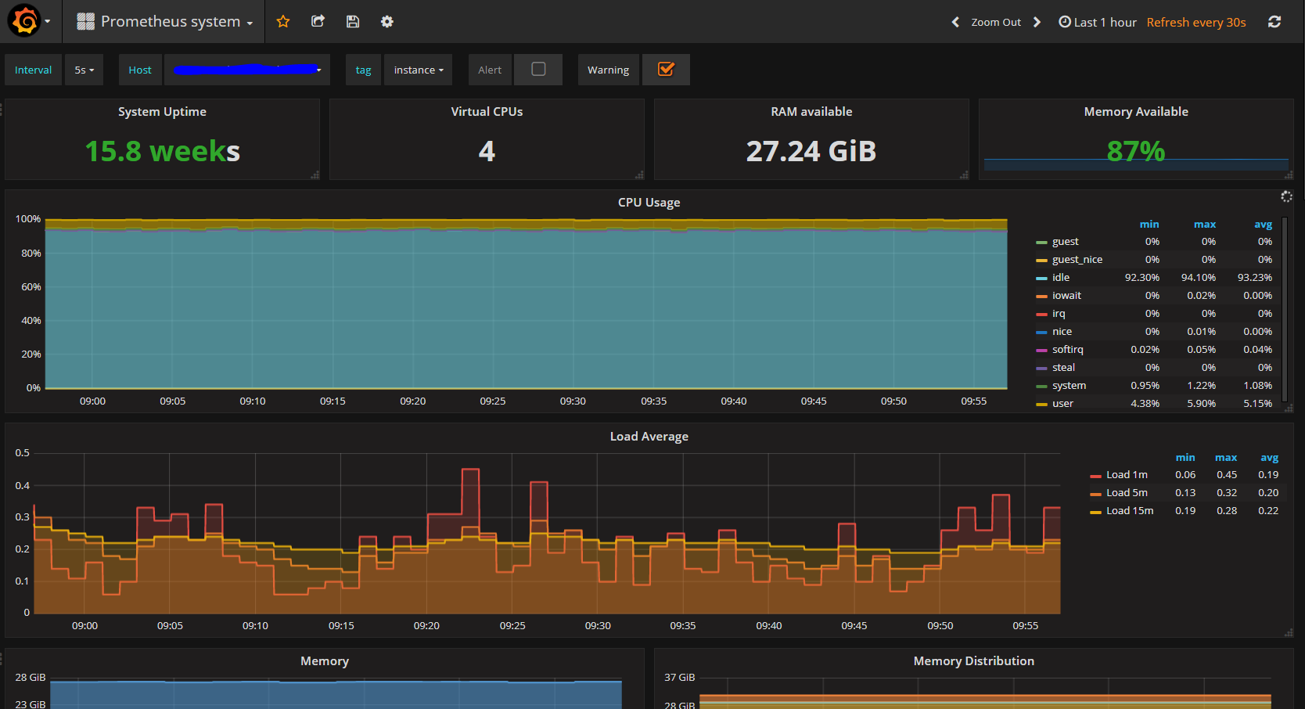Click the share dashboard icon
1305x709 pixels.
pyautogui.click(x=318, y=21)
